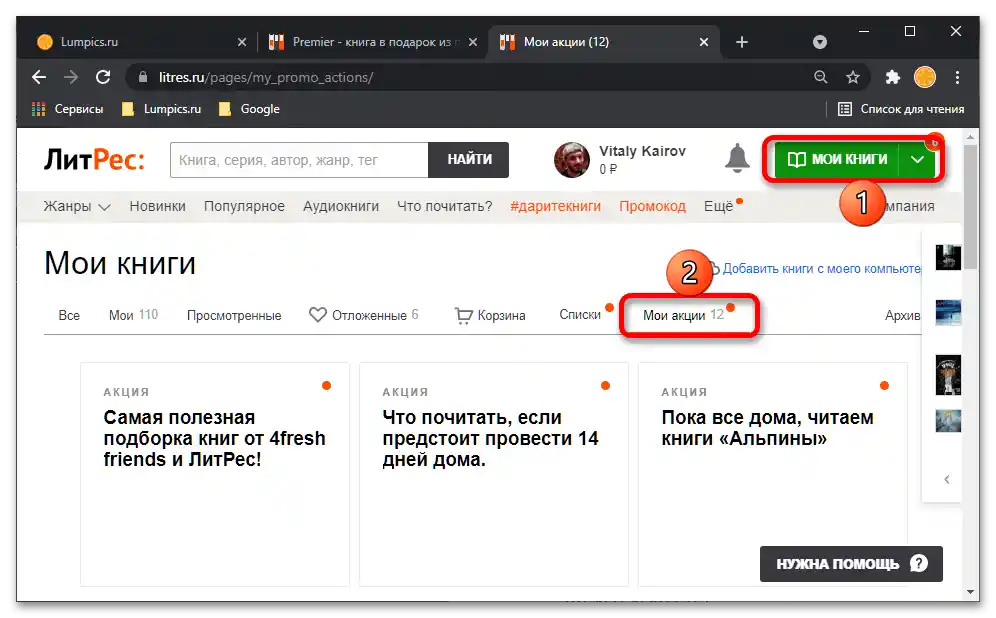The image size is (996, 618).
Task: Close the Мои акции (12) tab
Action: click(704, 42)
